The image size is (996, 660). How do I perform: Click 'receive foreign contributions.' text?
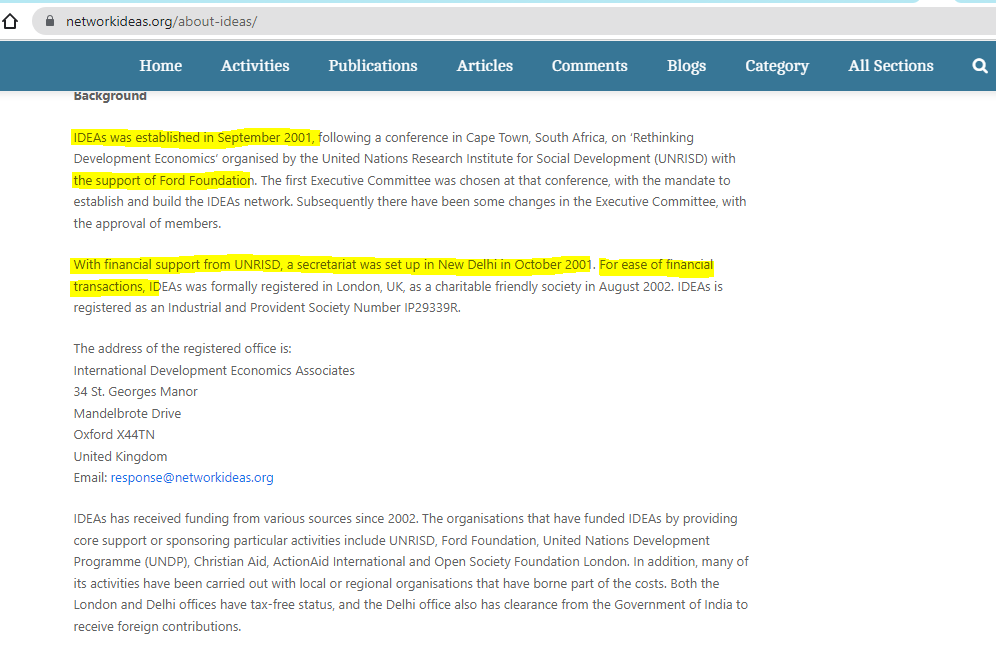(x=157, y=626)
